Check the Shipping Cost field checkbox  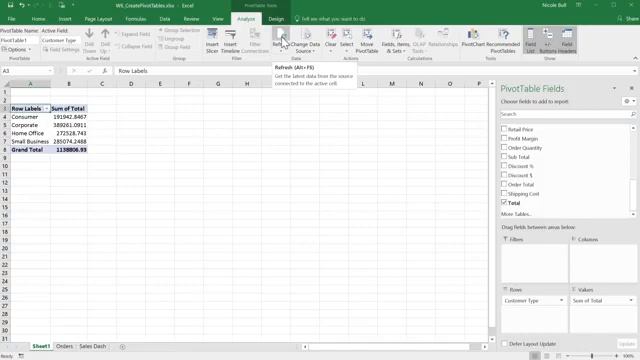click(504, 193)
